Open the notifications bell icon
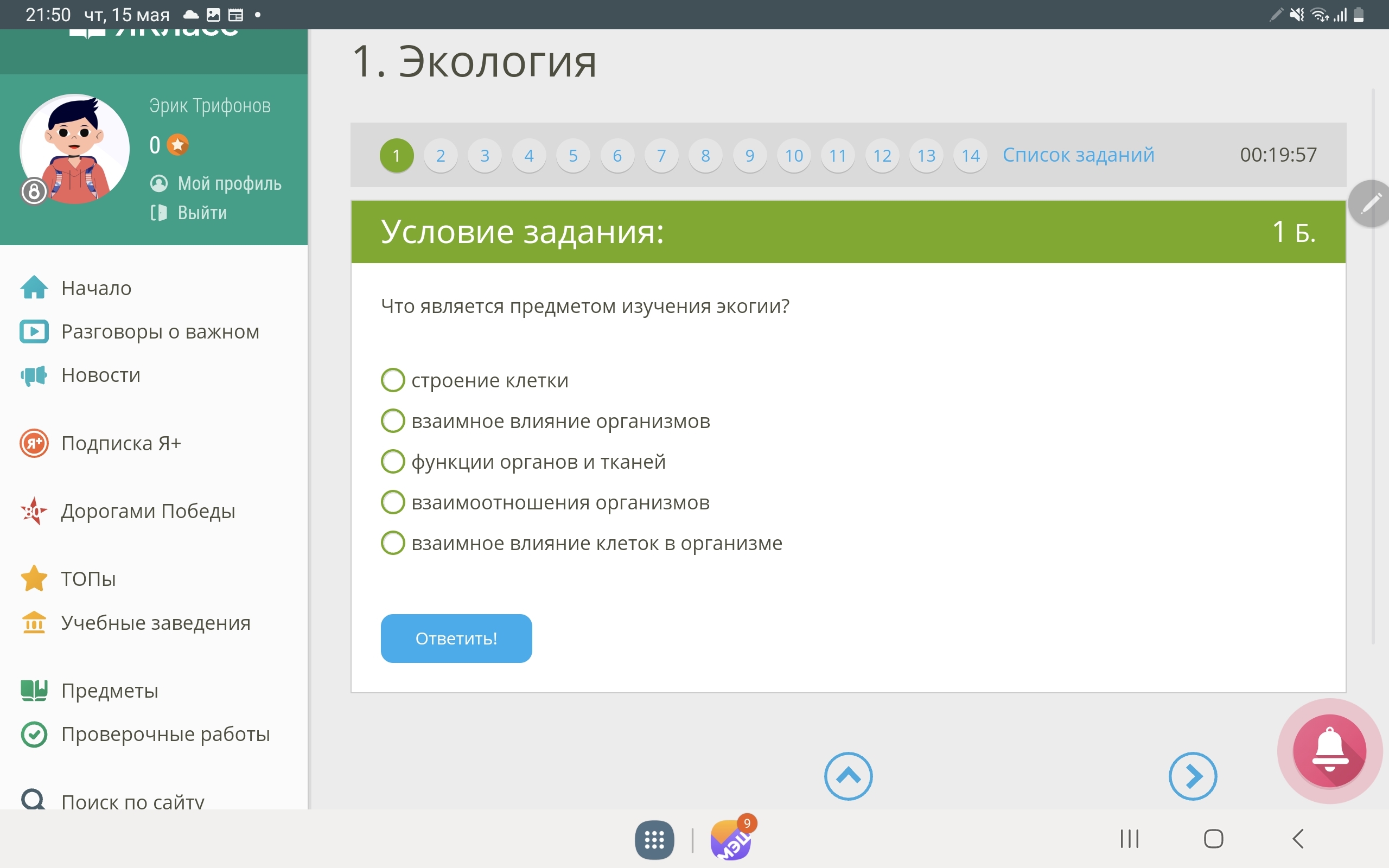This screenshot has height=868, width=1389. [1329, 750]
